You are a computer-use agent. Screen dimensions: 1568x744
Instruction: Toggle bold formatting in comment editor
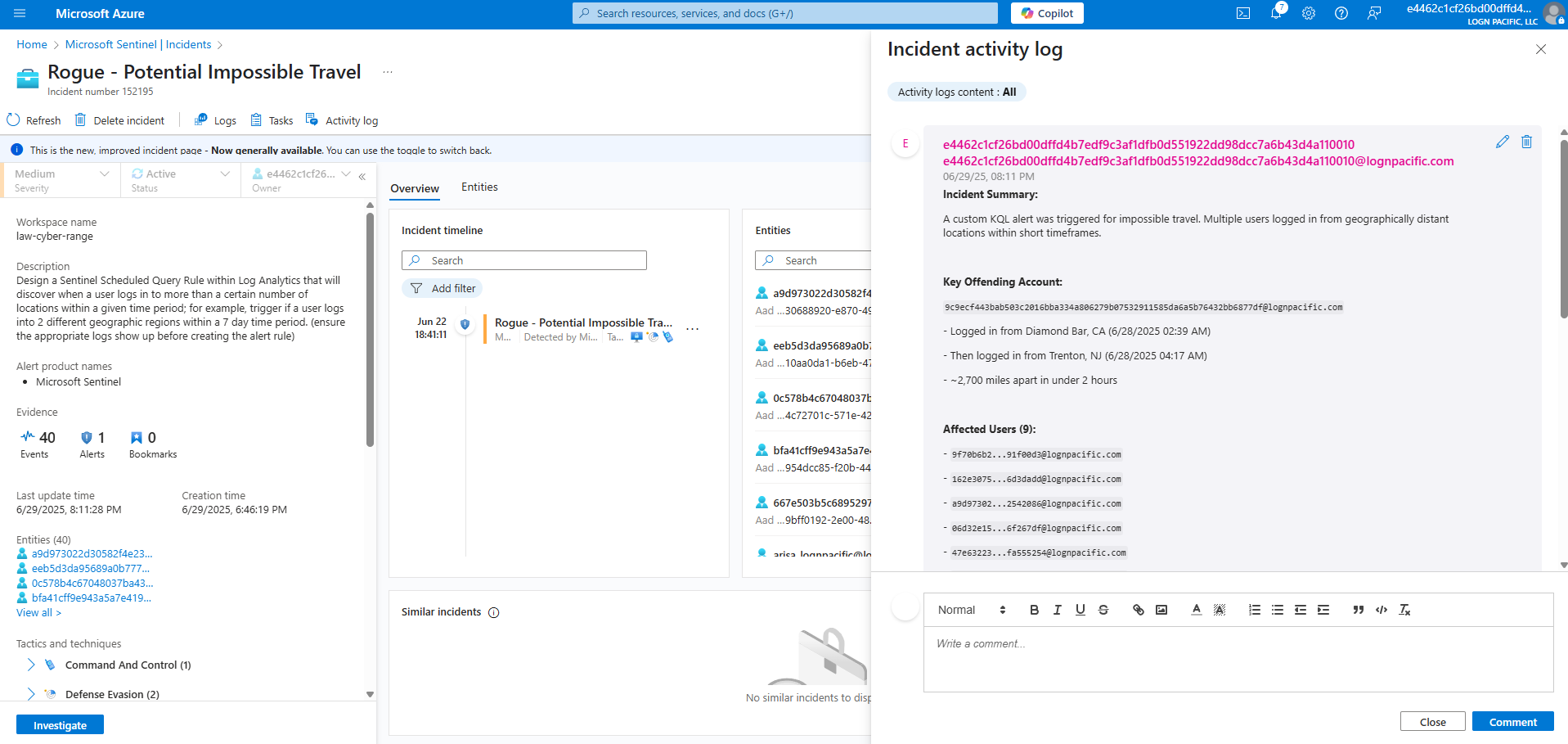point(1034,610)
